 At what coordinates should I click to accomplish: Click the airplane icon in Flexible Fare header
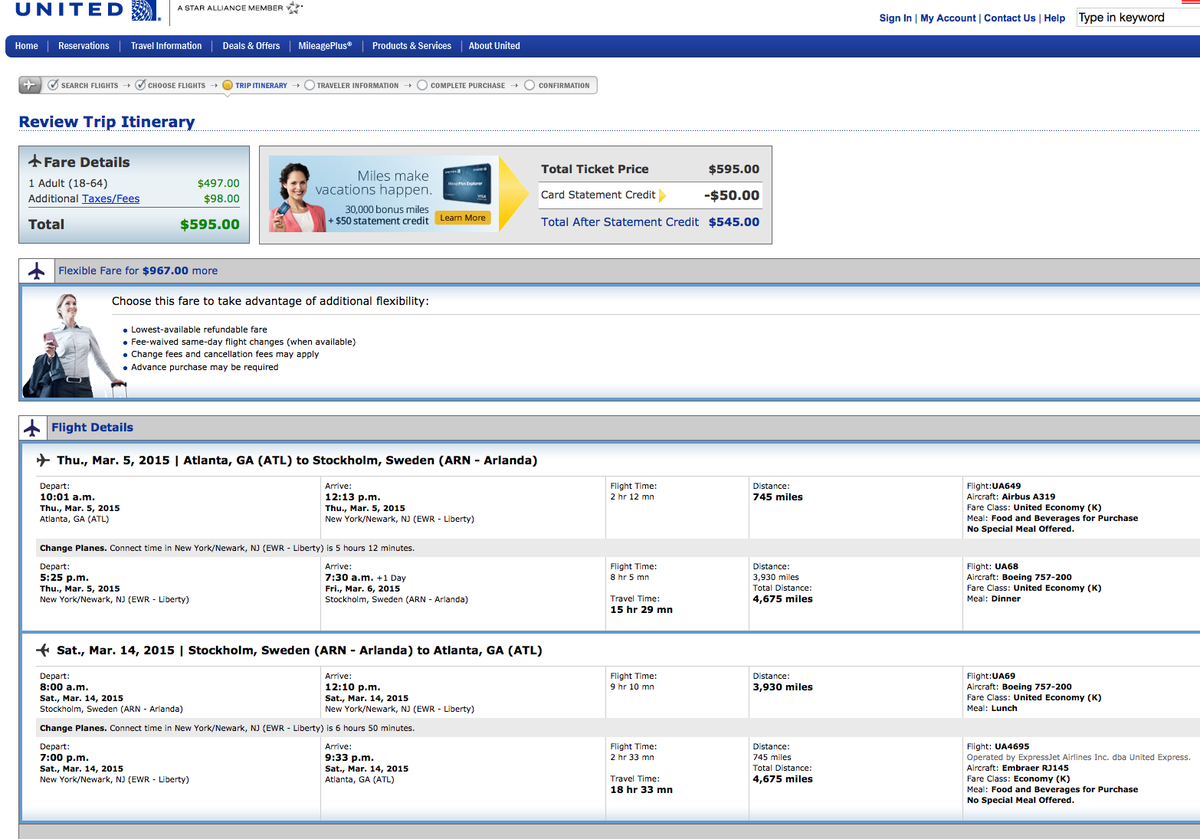pyautogui.click(x=37, y=270)
